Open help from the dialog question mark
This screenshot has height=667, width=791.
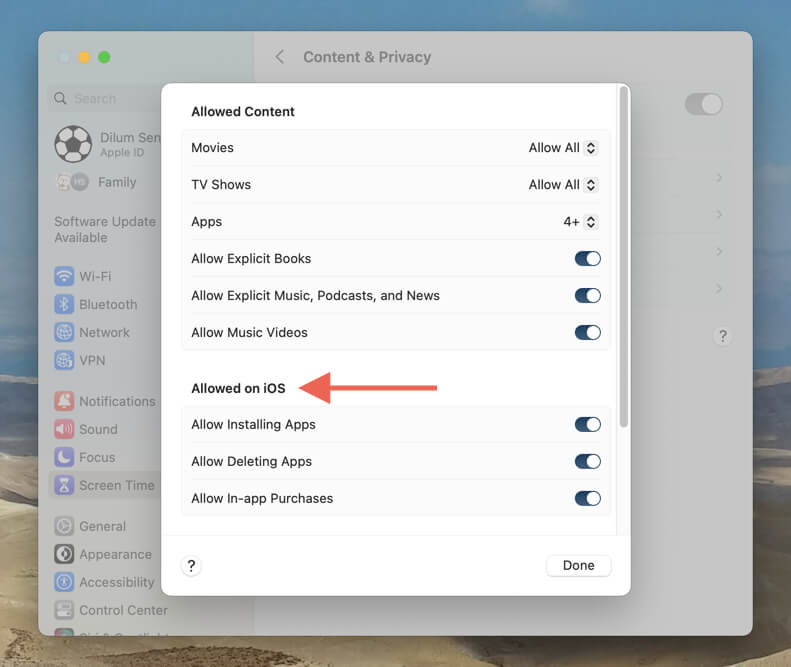click(x=191, y=566)
